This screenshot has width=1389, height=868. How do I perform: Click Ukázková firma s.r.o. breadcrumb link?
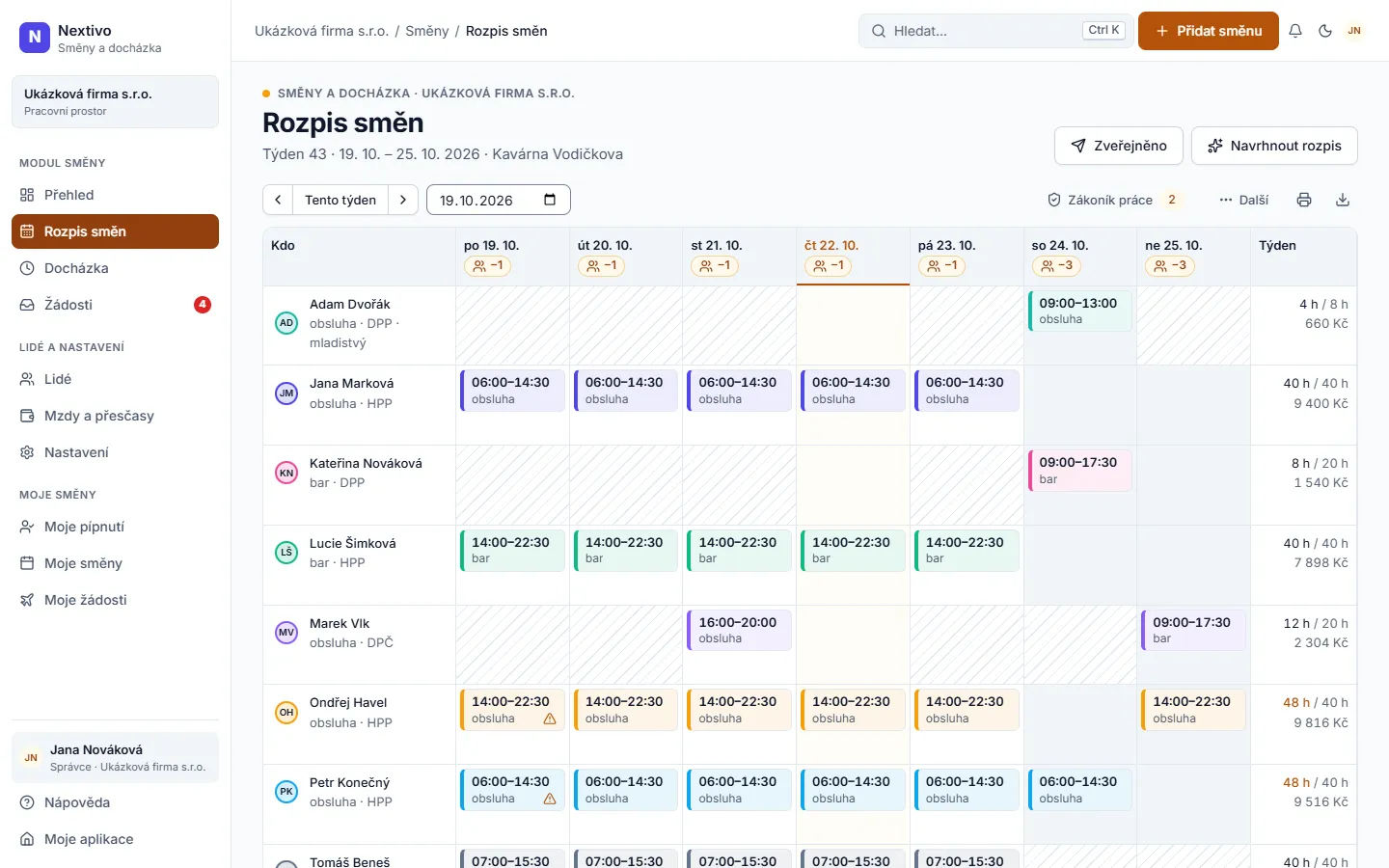[321, 31]
